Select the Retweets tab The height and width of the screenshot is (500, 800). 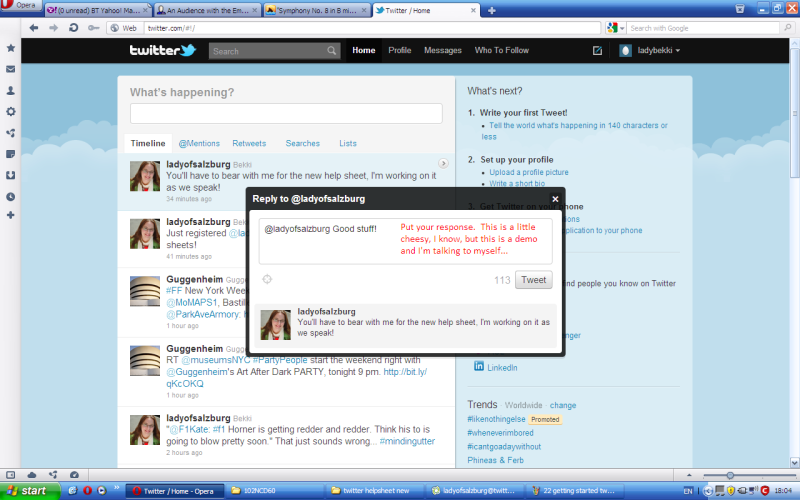click(249, 143)
